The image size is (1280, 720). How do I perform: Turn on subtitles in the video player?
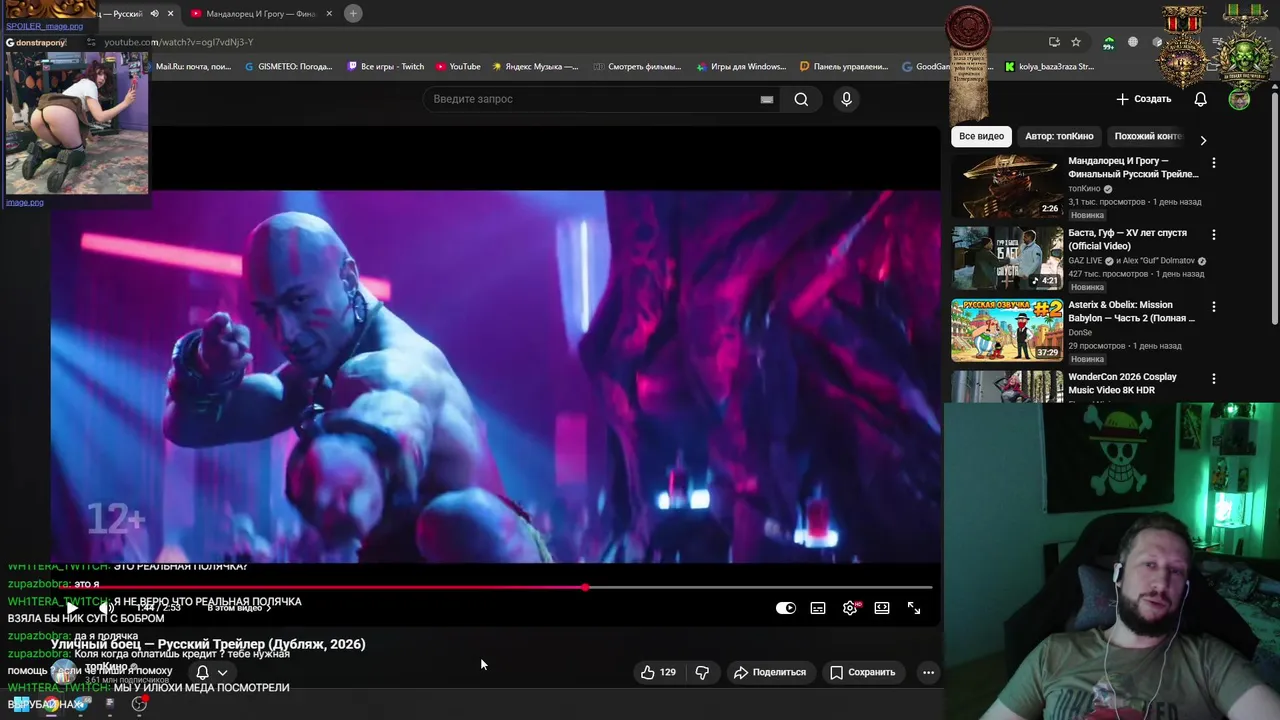(818, 608)
